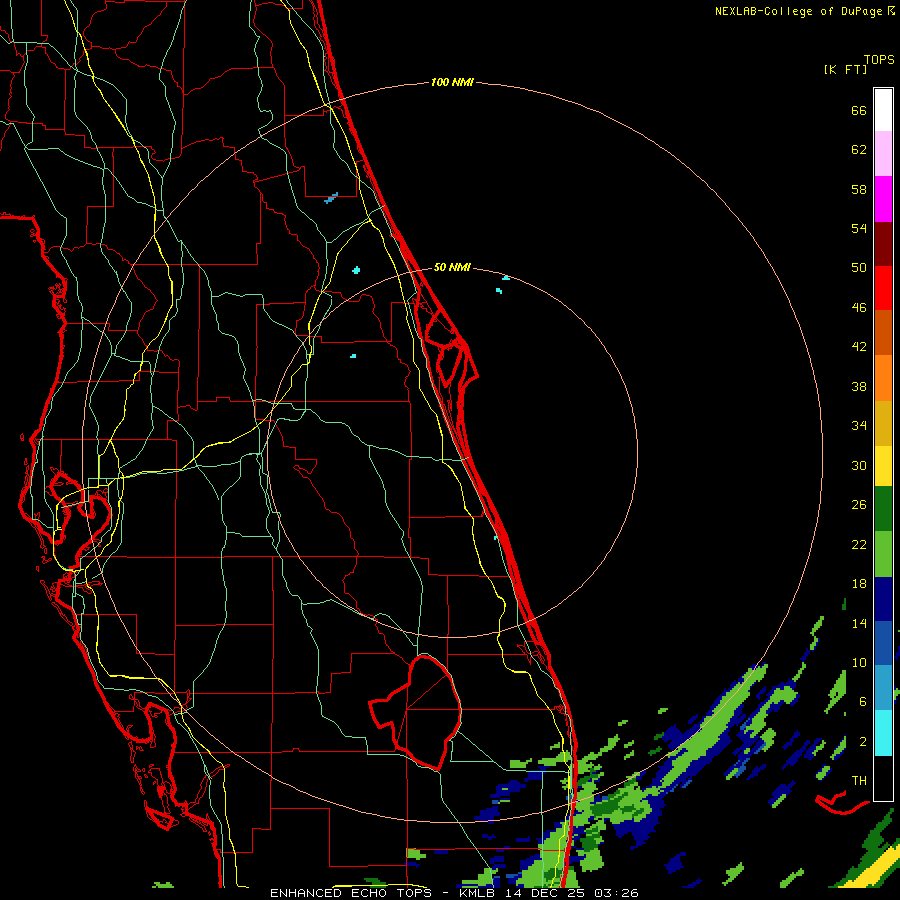This screenshot has height=900, width=900.
Task: Click the 'ENHANCED ECHO TOPS' product title
Action: tap(356, 893)
